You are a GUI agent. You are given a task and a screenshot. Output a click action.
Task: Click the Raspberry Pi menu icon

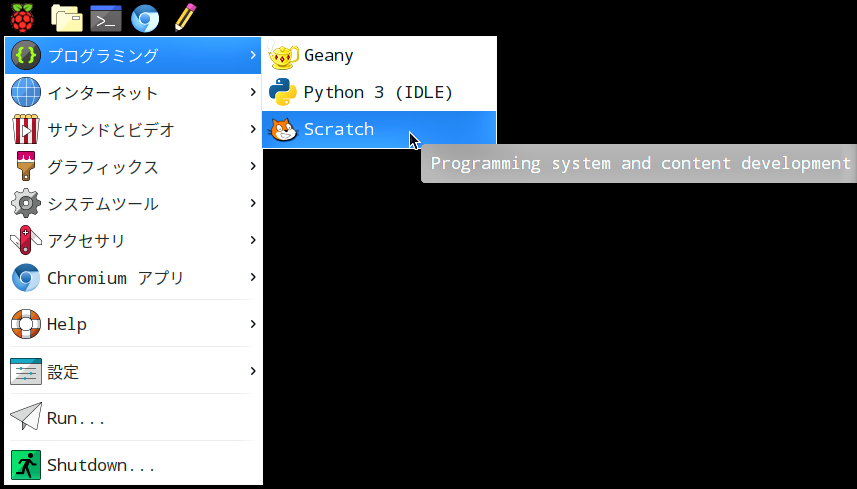21,17
